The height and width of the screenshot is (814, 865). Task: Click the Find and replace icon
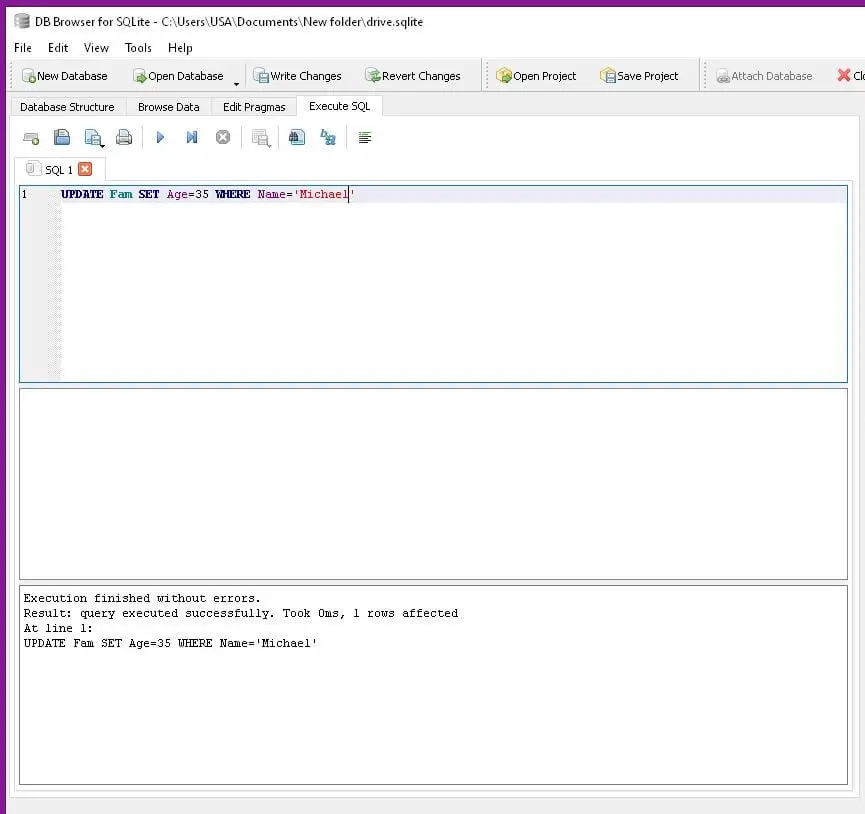[x=328, y=137]
